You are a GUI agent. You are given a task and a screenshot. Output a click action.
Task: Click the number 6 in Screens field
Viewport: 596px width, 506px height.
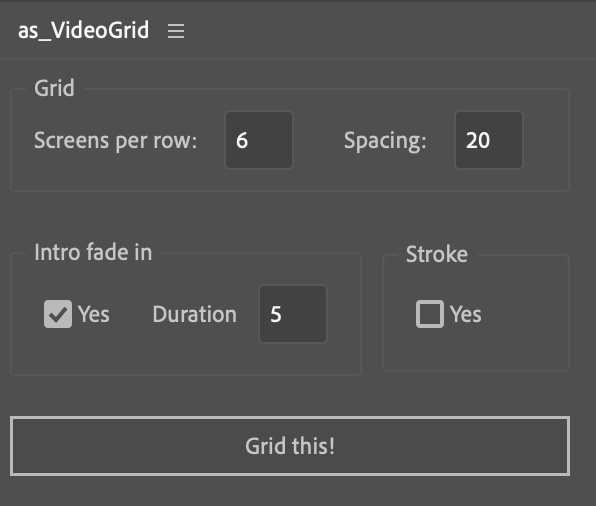[242, 140]
